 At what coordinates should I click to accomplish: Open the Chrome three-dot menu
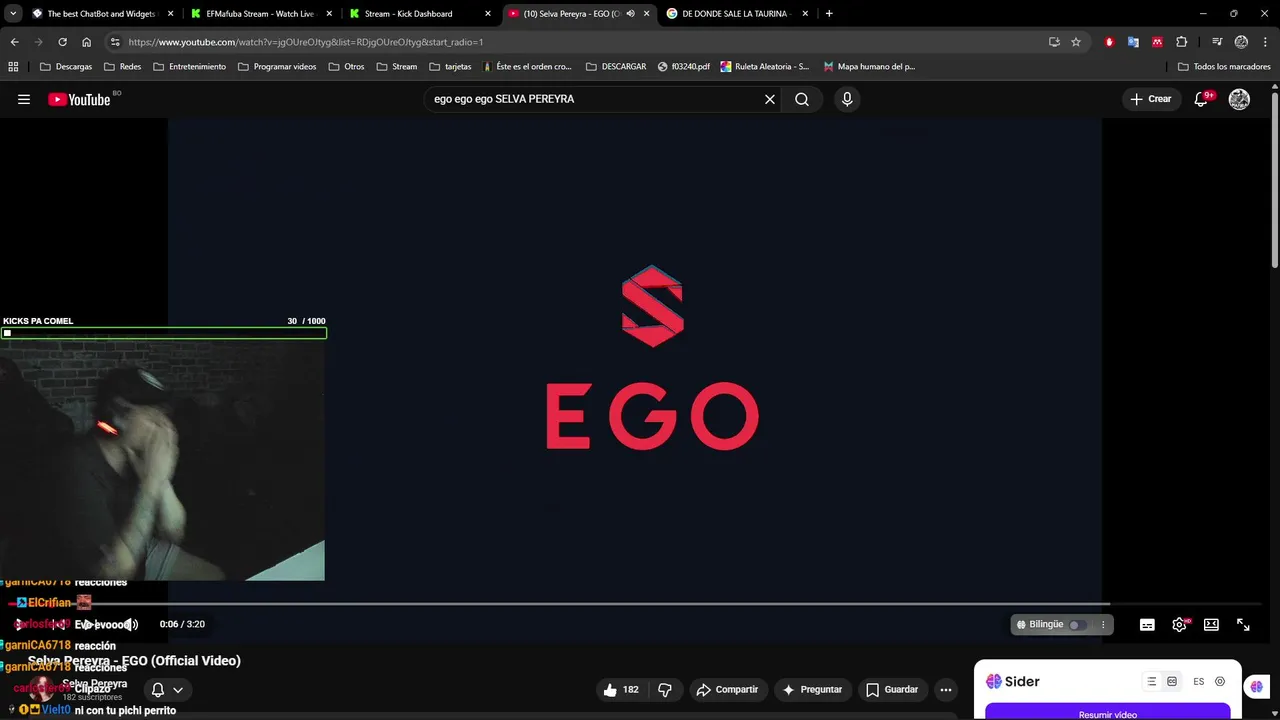[x=1265, y=42]
